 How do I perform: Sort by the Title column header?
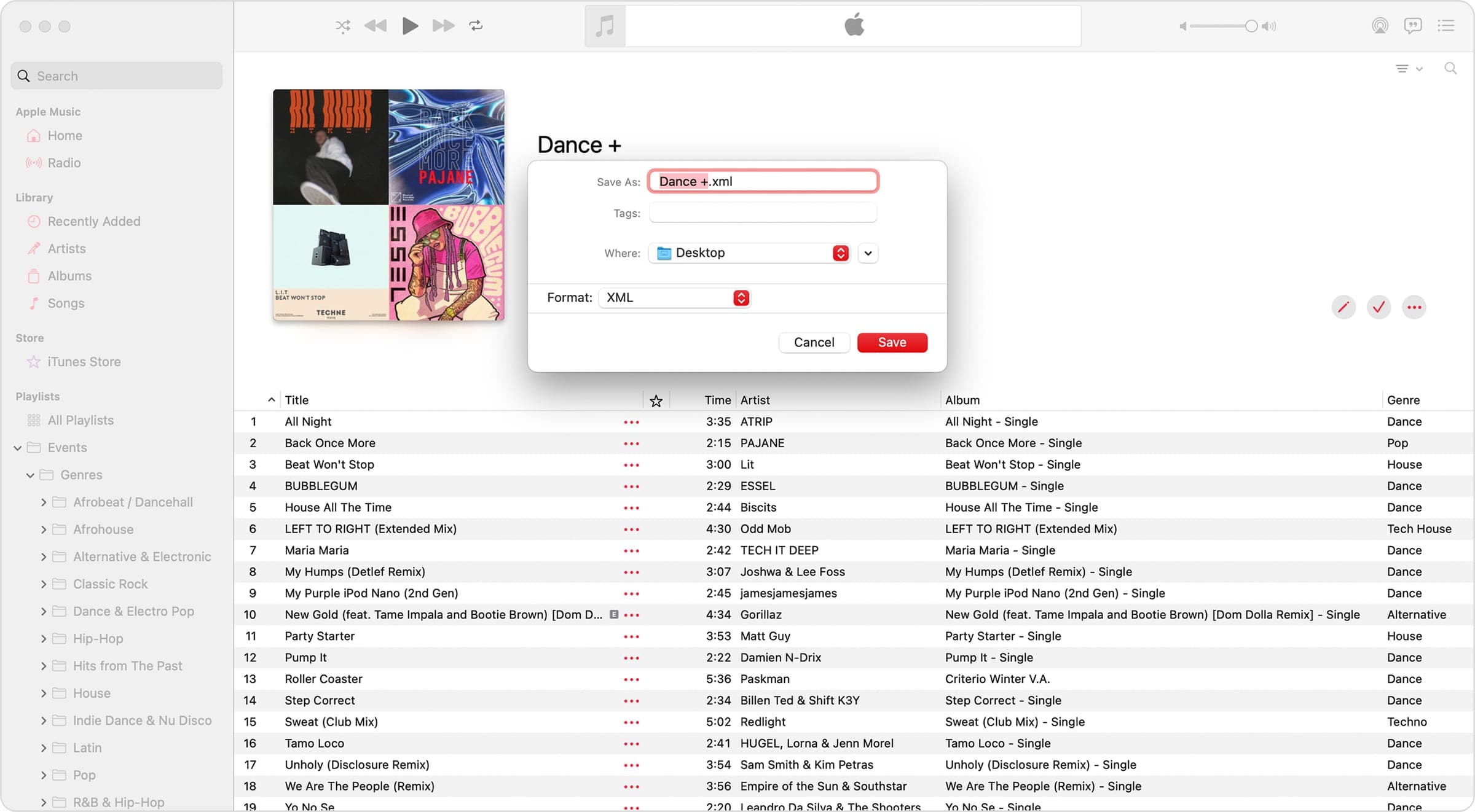[297, 400]
